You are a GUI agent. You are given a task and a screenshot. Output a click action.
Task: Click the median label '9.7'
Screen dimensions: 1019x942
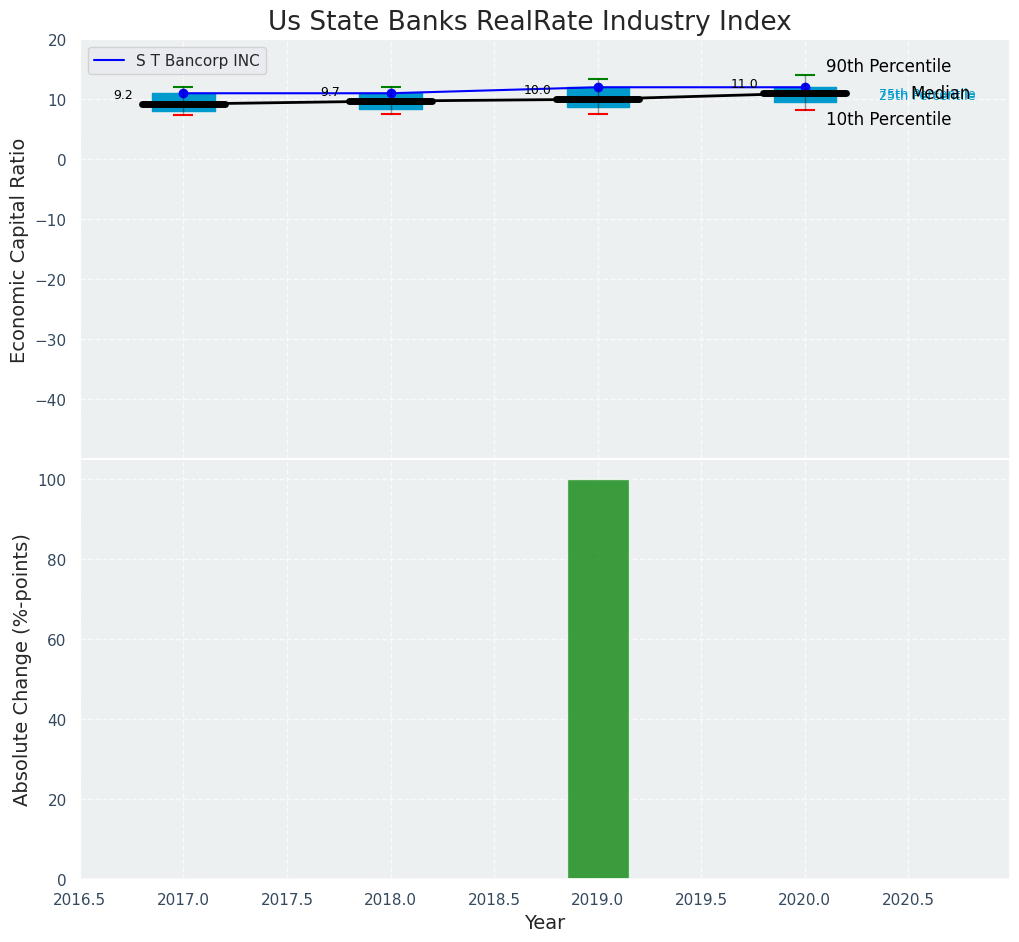tap(330, 92)
